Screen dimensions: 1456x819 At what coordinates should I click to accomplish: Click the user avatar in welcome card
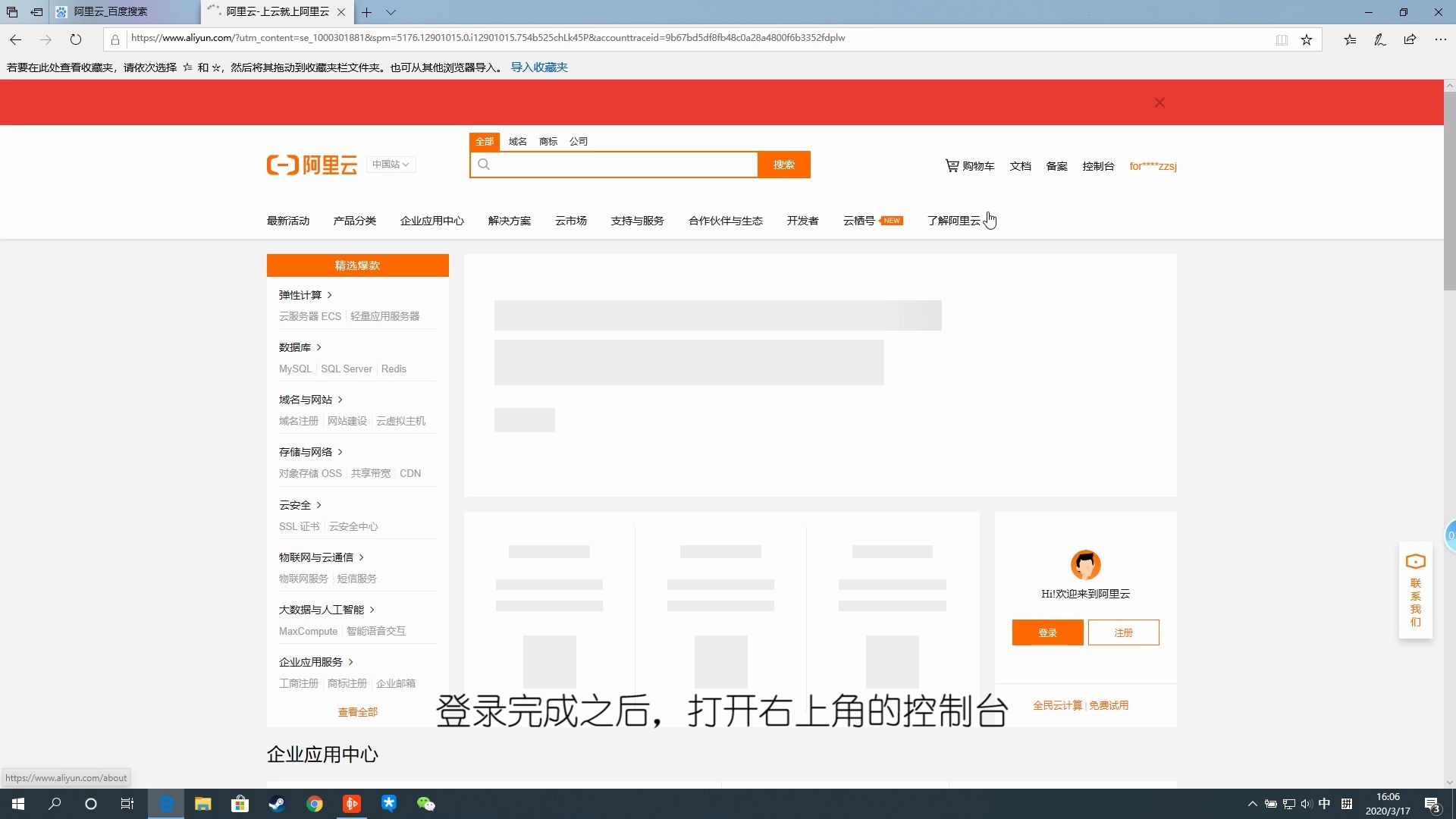[x=1085, y=565]
